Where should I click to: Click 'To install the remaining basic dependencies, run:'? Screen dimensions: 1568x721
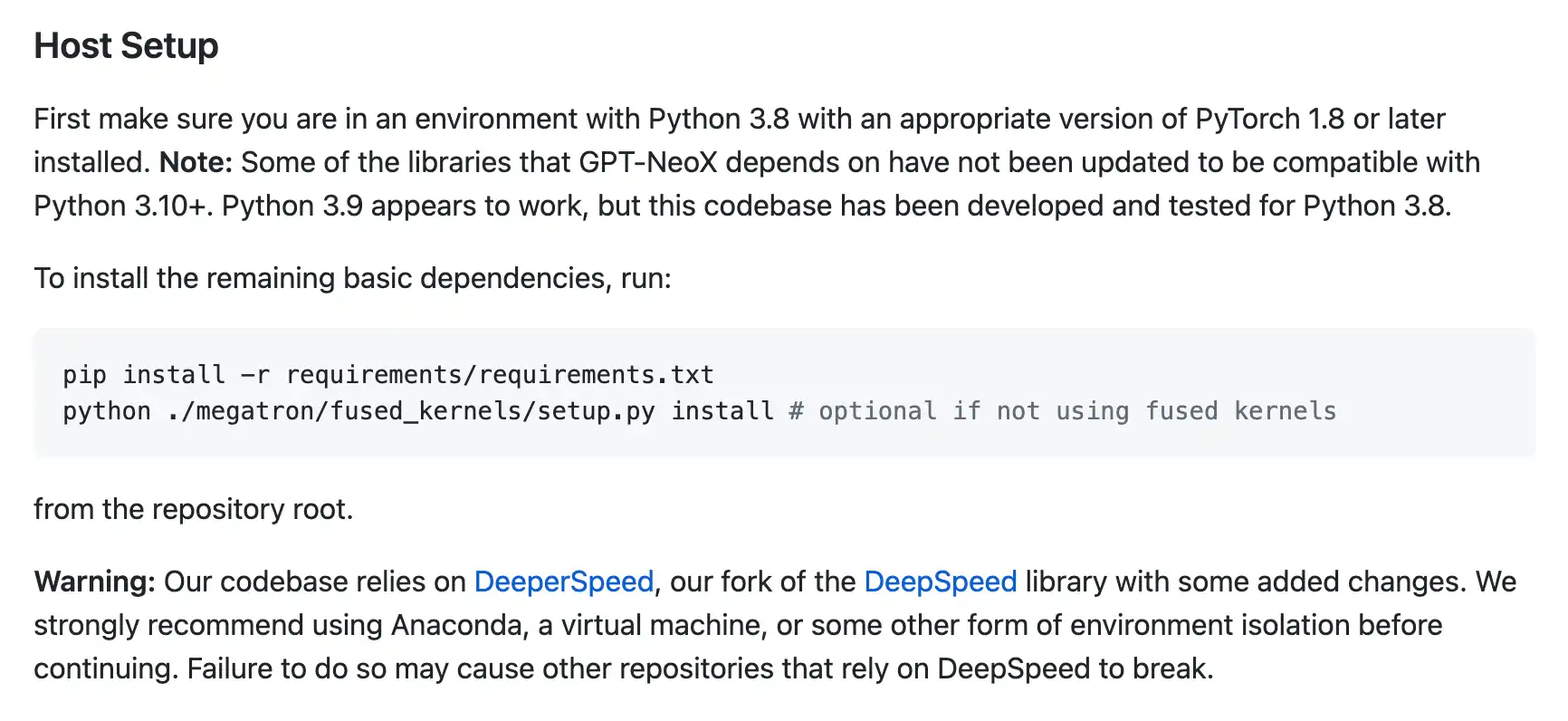click(x=353, y=278)
